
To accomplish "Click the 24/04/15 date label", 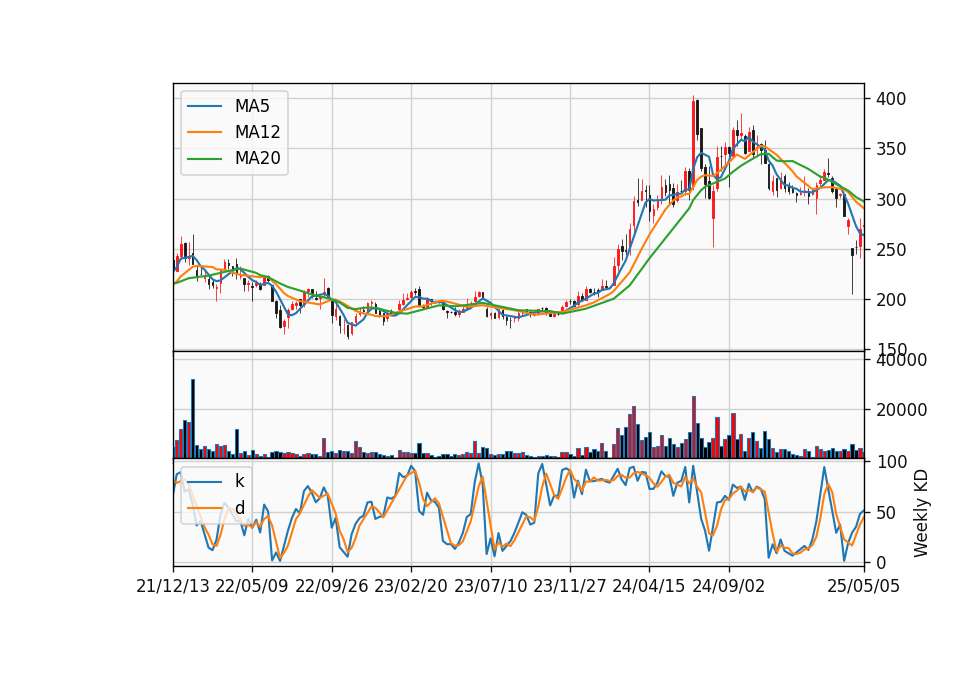I will coord(649,586).
